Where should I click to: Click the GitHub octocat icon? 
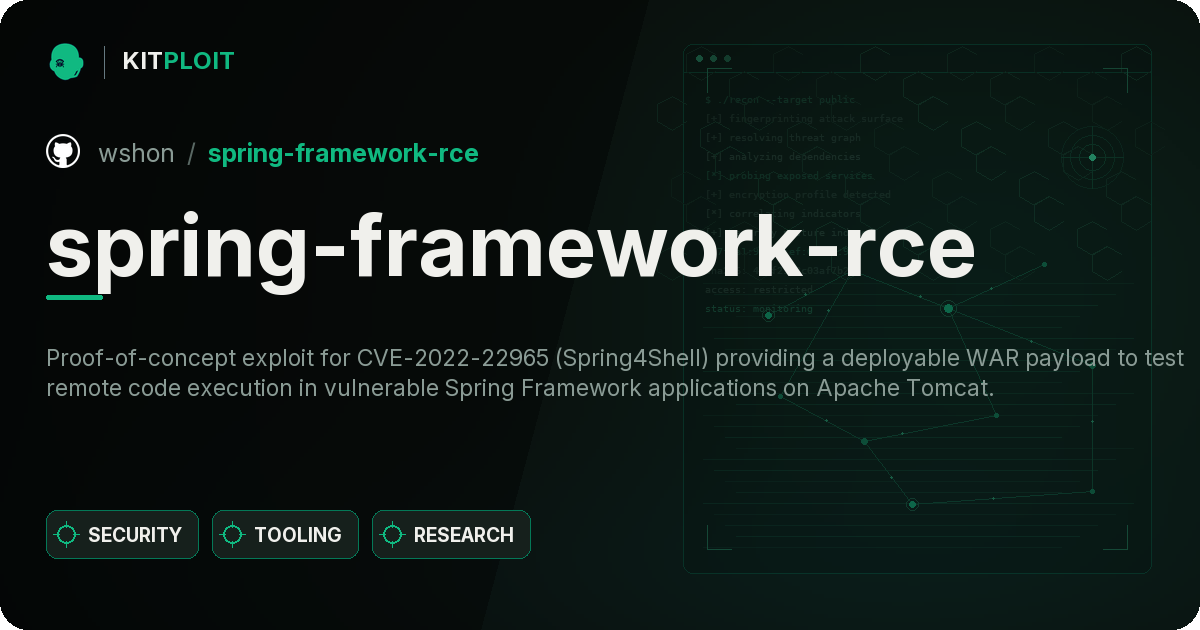click(63, 152)
